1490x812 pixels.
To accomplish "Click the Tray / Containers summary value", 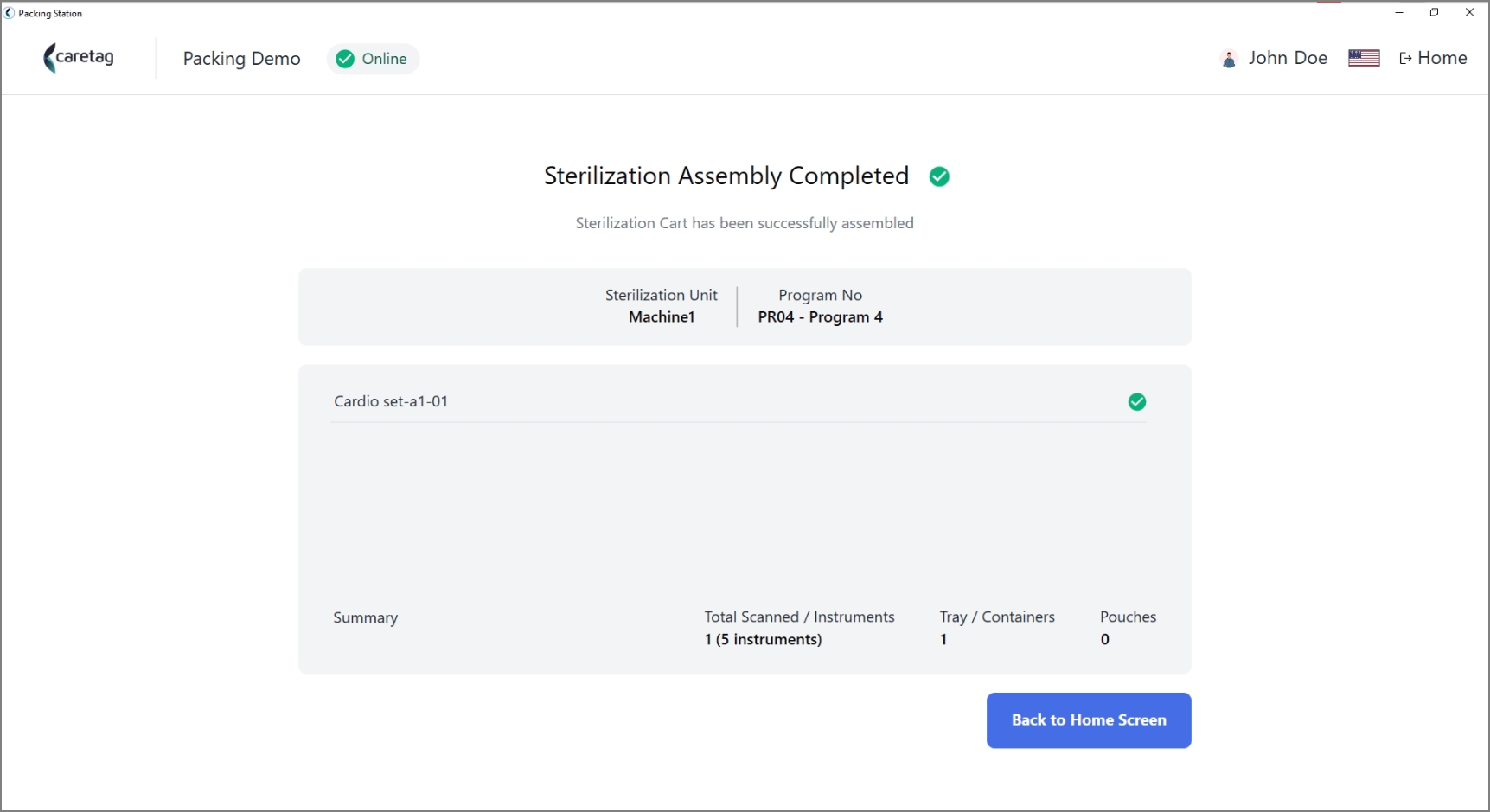I will (943, 640).
